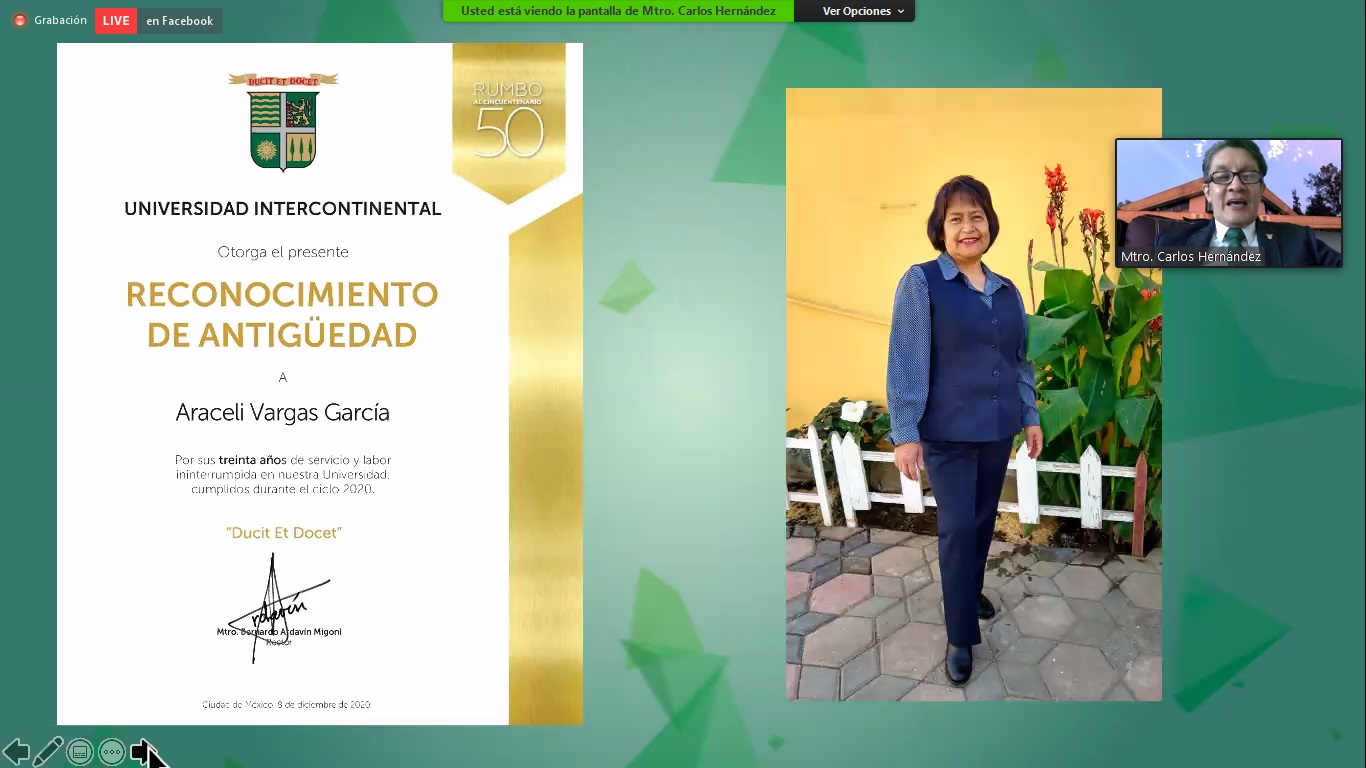This screenshot has width=1366, height=768.
Task: Click the 'UNIVERSIDAD INTERCONTINENTAL' heading
Action: (283, 209)
